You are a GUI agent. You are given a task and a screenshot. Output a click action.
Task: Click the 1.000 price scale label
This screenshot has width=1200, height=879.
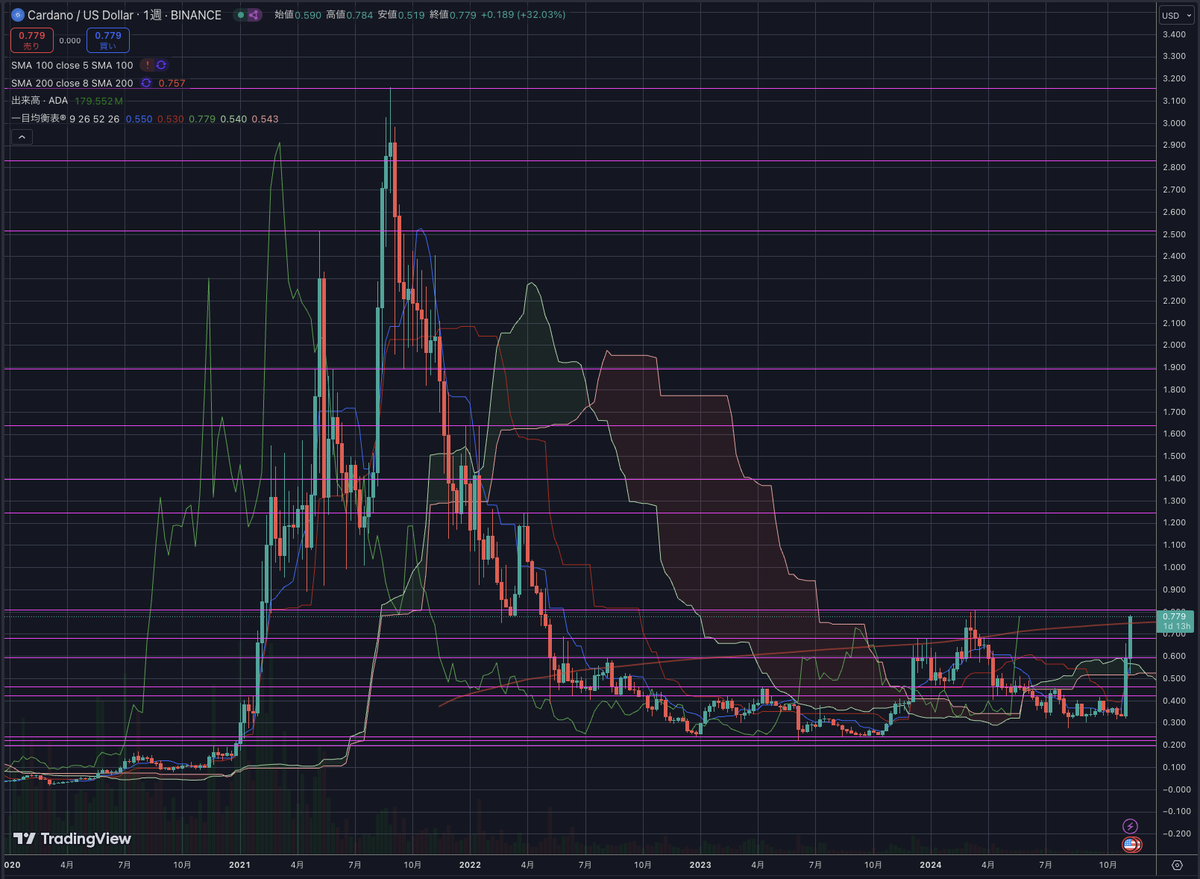coord(1175,568)
